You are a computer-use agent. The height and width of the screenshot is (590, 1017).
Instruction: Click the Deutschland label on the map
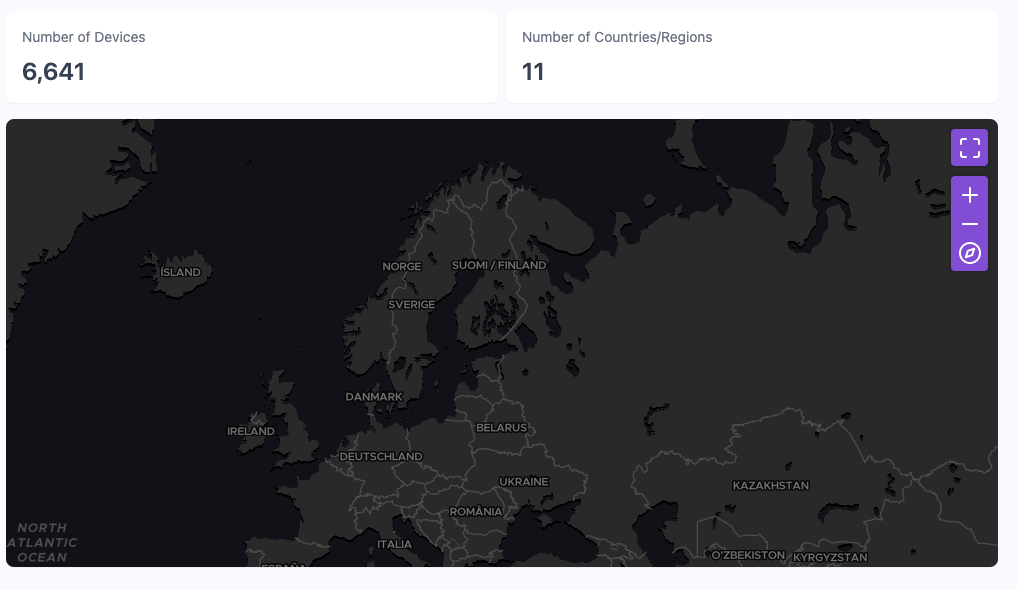point(381,456)
